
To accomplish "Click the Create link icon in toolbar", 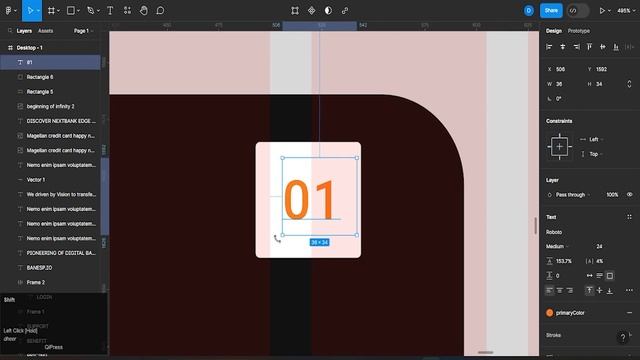I will click(345, 11).
